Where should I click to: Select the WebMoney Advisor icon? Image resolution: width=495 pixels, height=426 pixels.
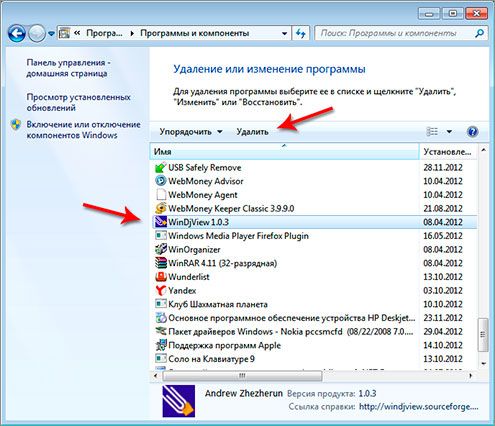[161, 181]
